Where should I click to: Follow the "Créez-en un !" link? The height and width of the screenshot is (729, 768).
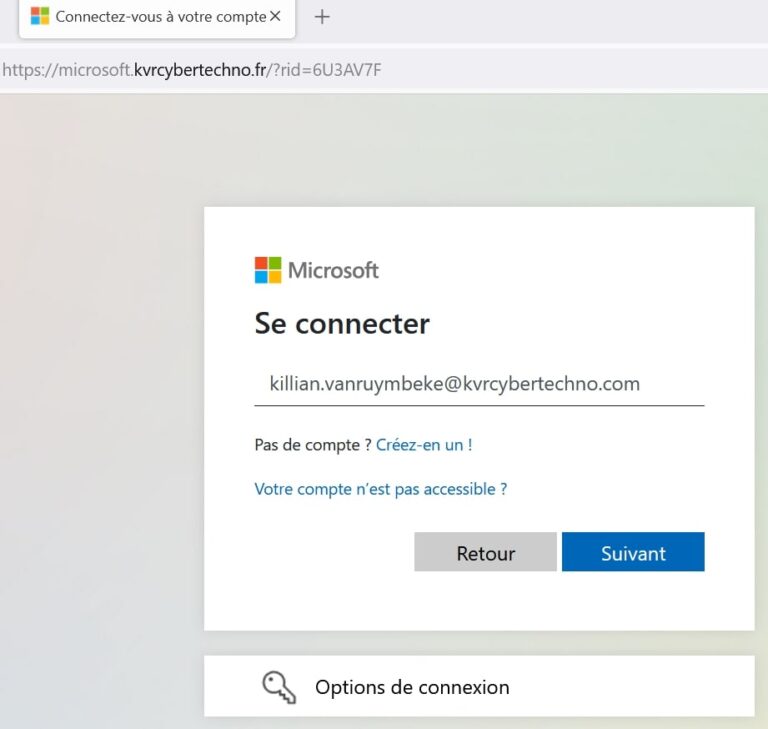click(424, 445)
